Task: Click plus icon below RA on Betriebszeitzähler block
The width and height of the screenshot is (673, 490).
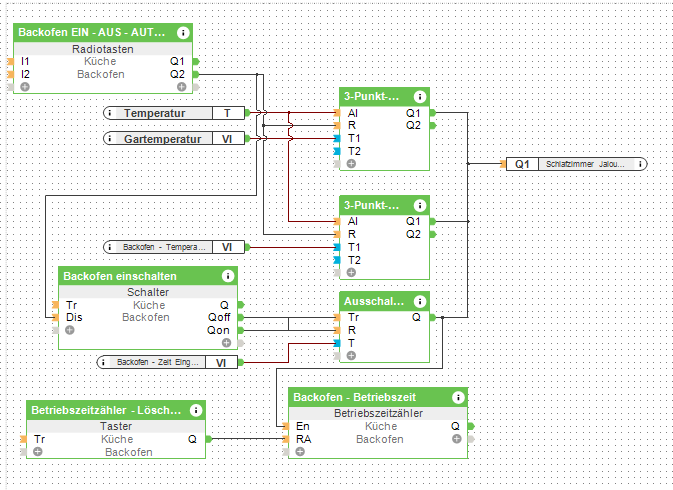Action: point(300,452)
